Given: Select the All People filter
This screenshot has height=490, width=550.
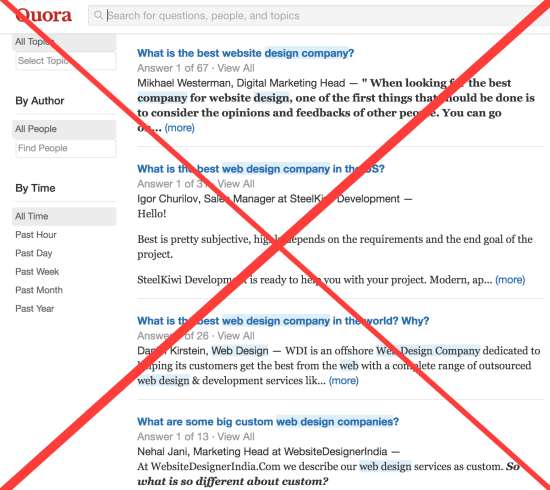Looking at the screenshot, I should point(65,129).
